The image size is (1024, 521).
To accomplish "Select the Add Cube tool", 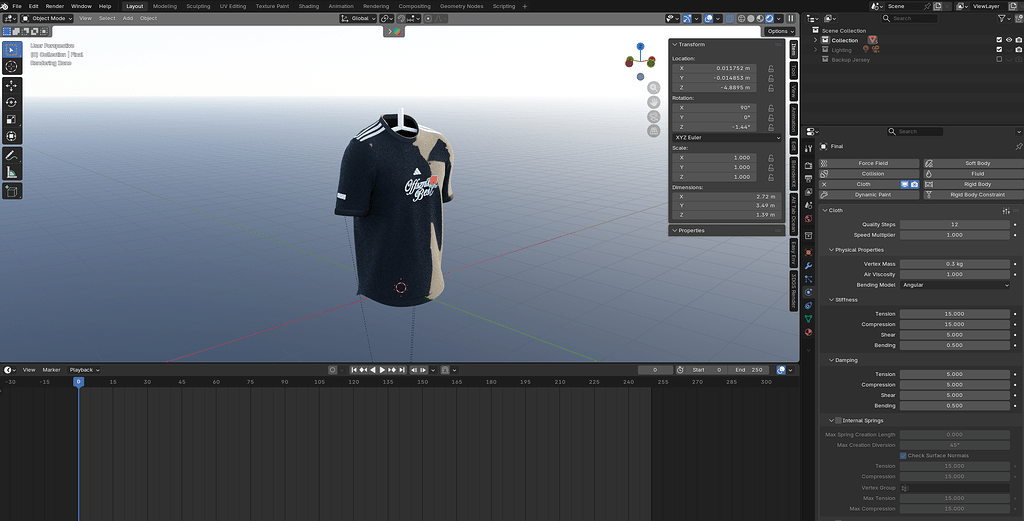I will pyautogui.click(x=12, y=191).
